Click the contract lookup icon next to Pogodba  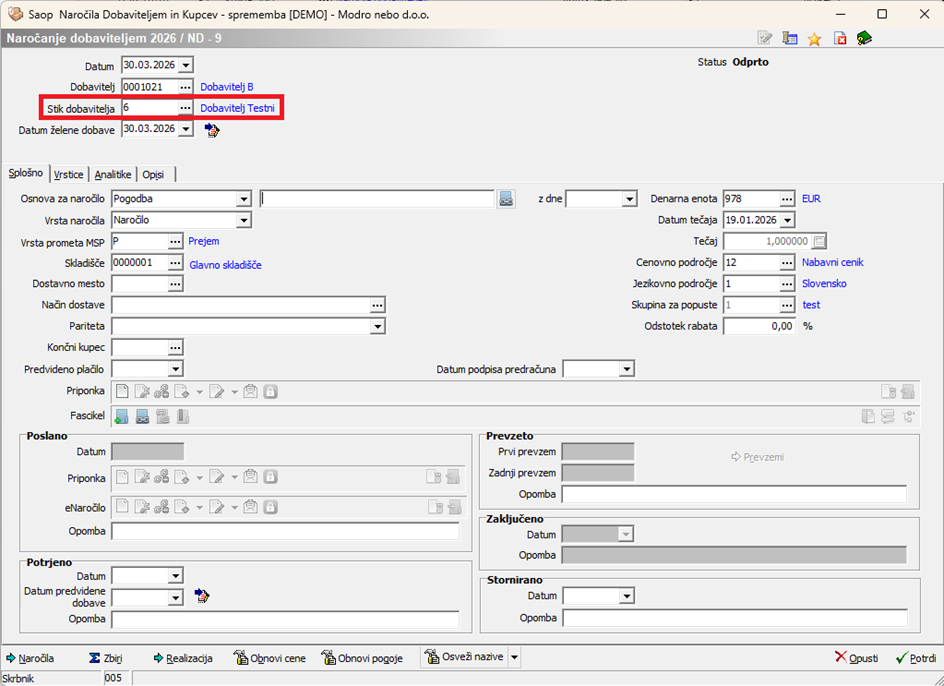coord(506,199)
